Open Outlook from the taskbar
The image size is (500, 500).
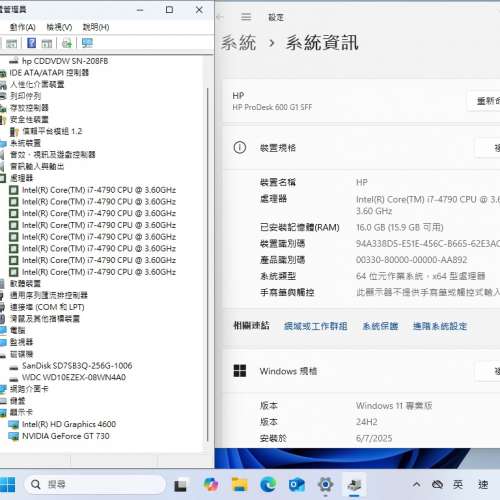297,484
